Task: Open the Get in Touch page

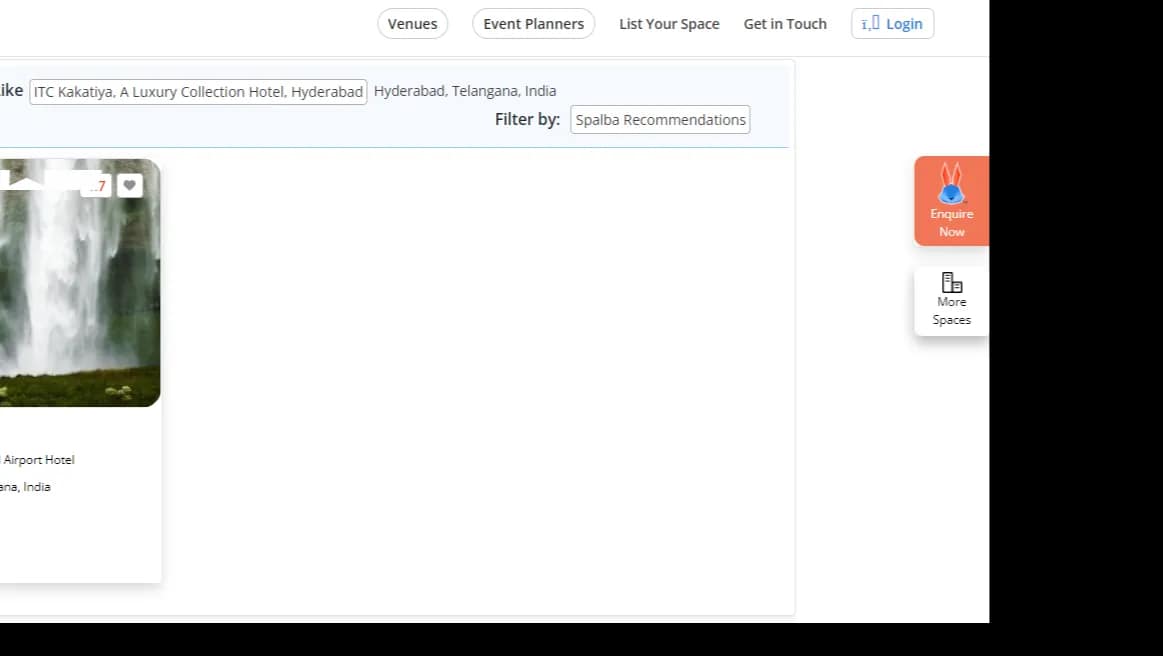Action: 785,24
